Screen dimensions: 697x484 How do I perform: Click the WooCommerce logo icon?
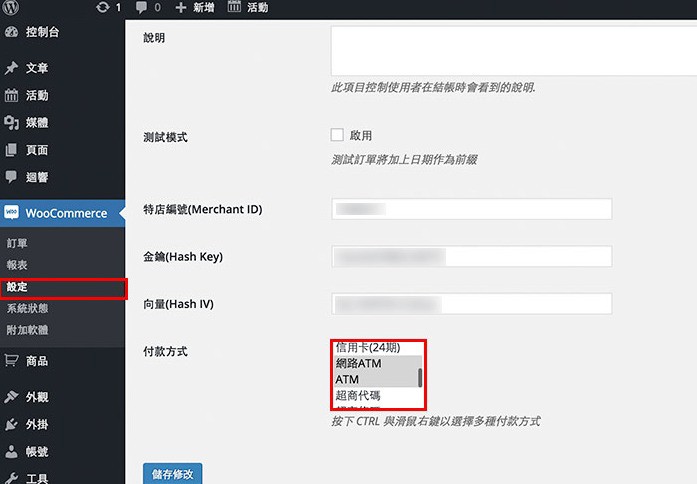[11, 212]
